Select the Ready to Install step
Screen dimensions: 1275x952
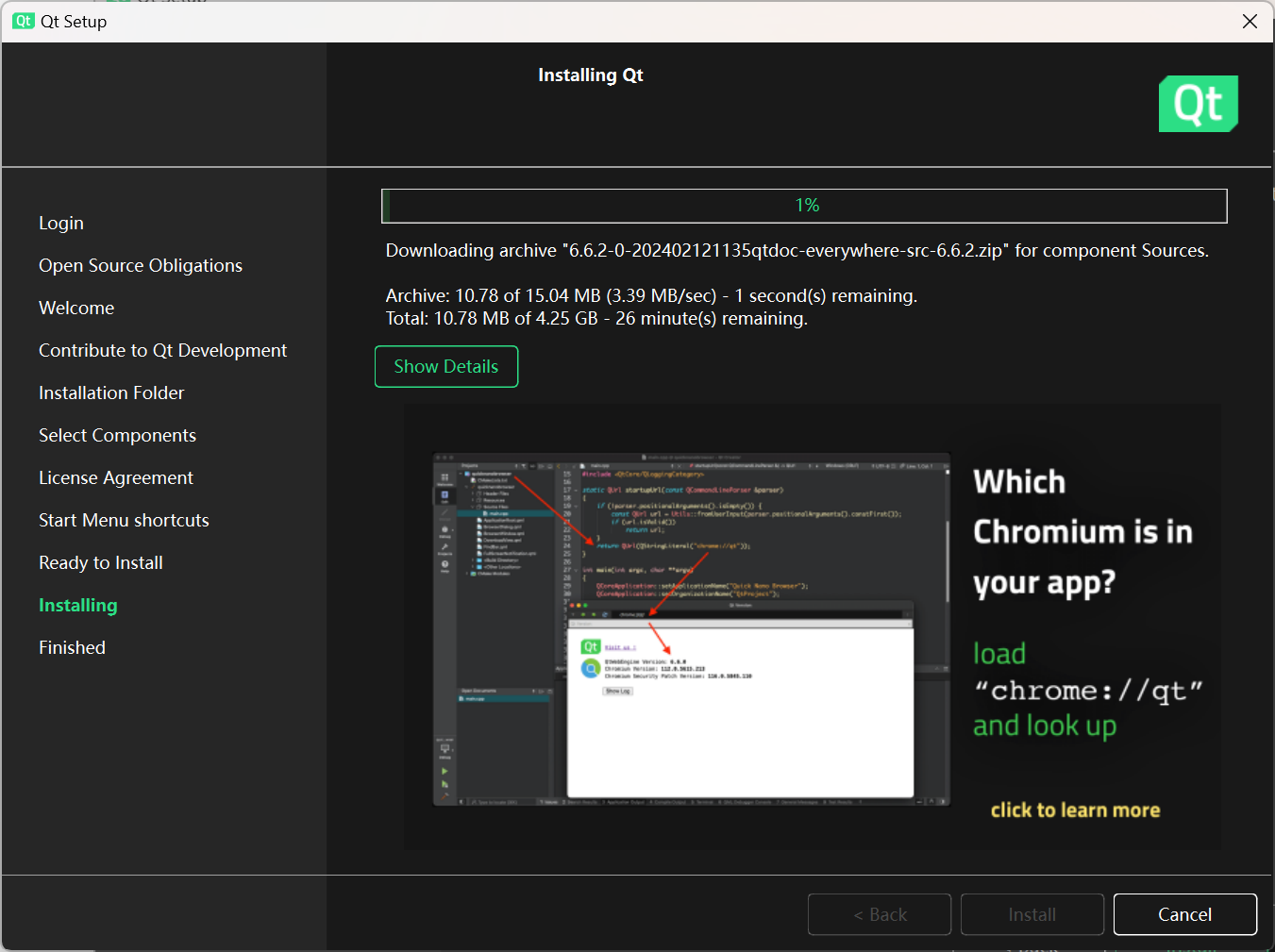pyautogui.click(x=101, y=563)
